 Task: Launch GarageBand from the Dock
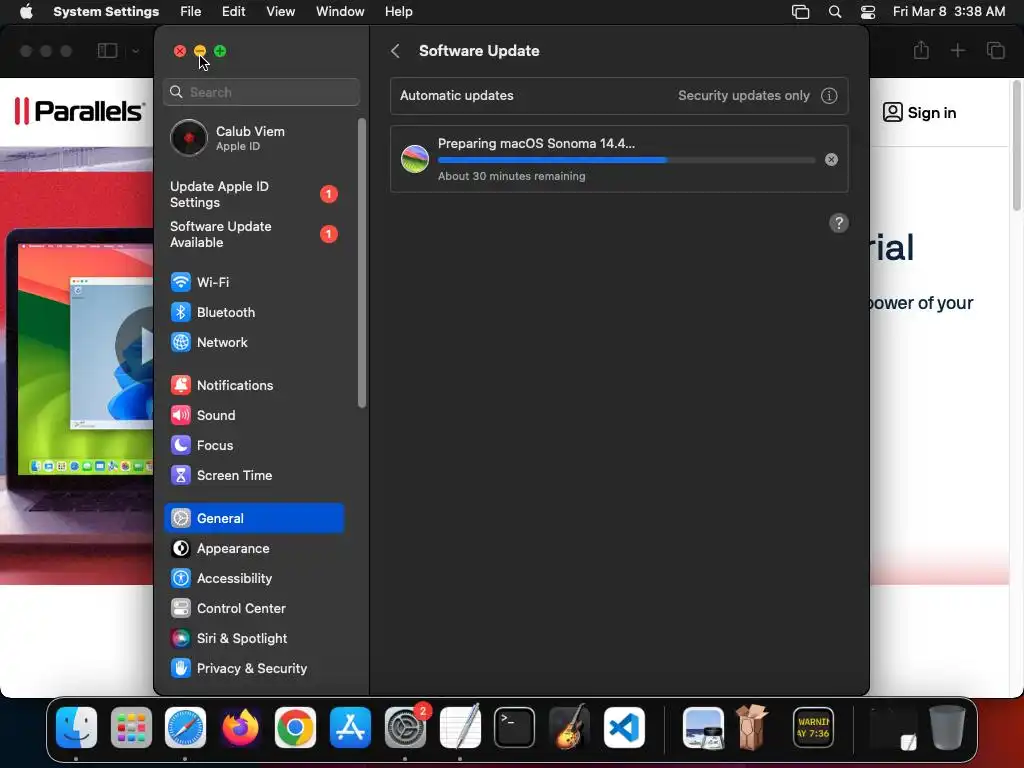click(x=569, y=728)
